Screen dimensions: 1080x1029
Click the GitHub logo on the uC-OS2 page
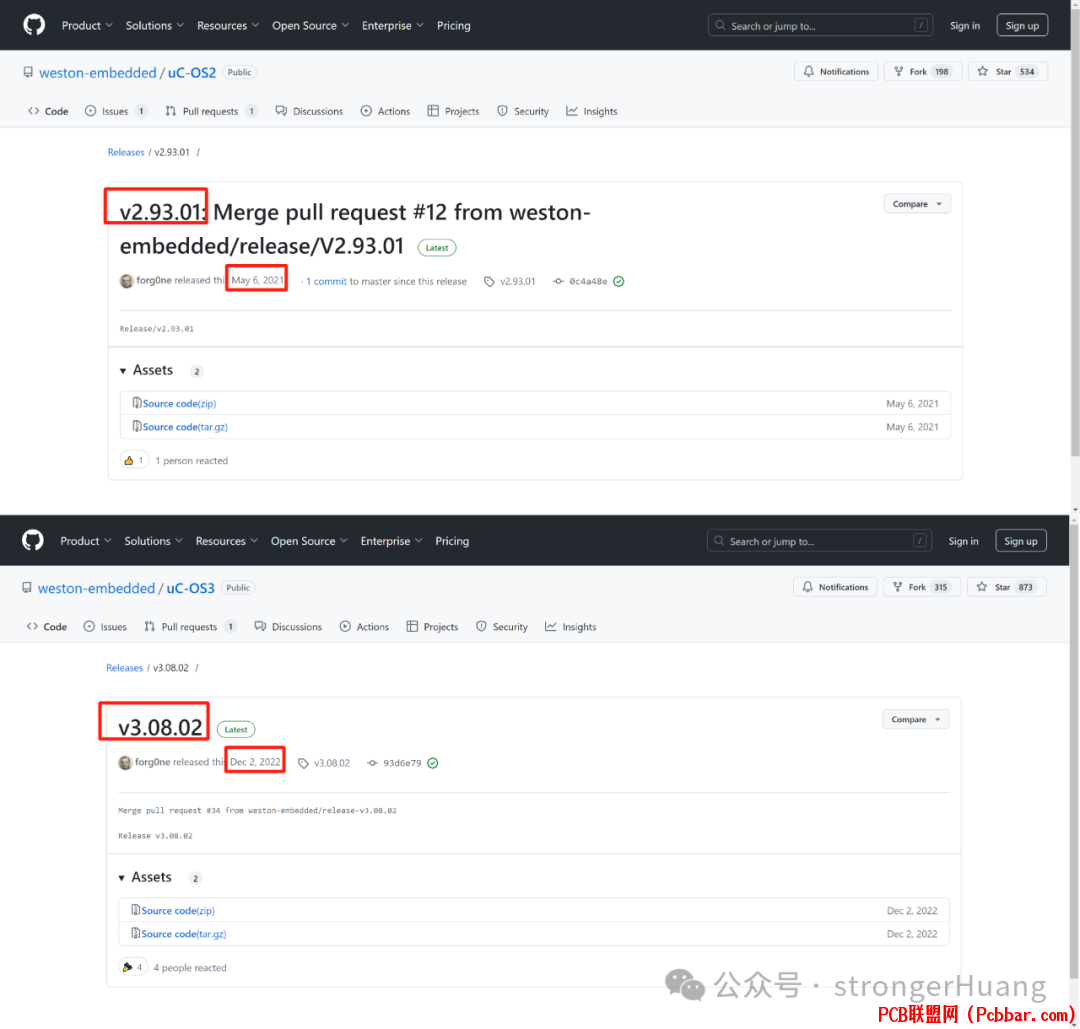pos(34,25)
